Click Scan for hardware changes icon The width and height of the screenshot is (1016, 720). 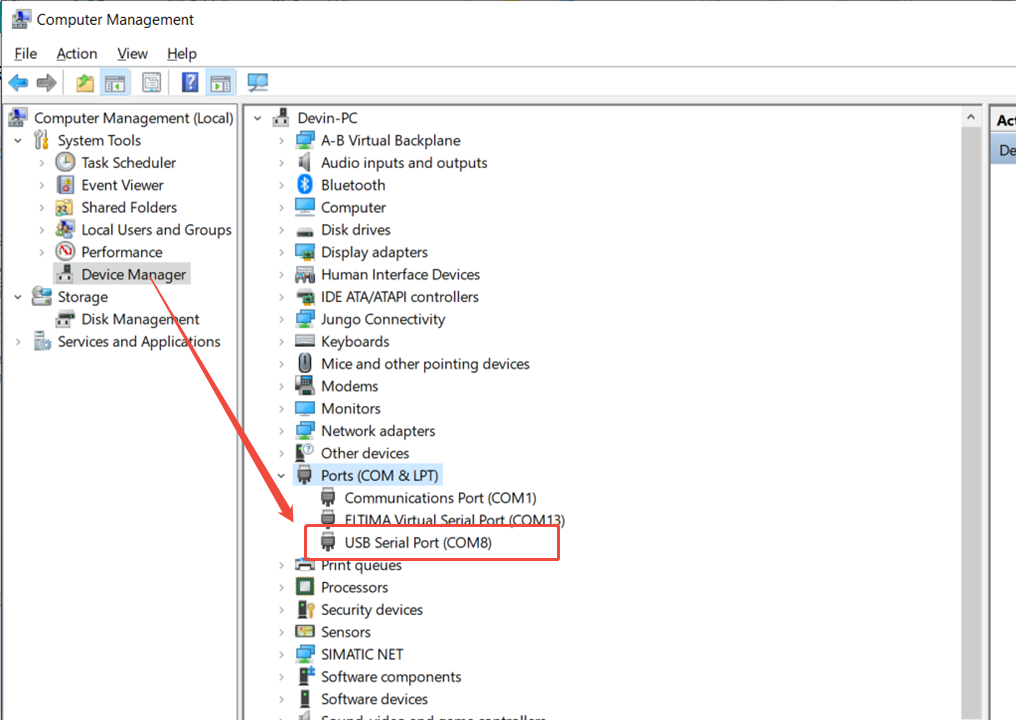258,83
